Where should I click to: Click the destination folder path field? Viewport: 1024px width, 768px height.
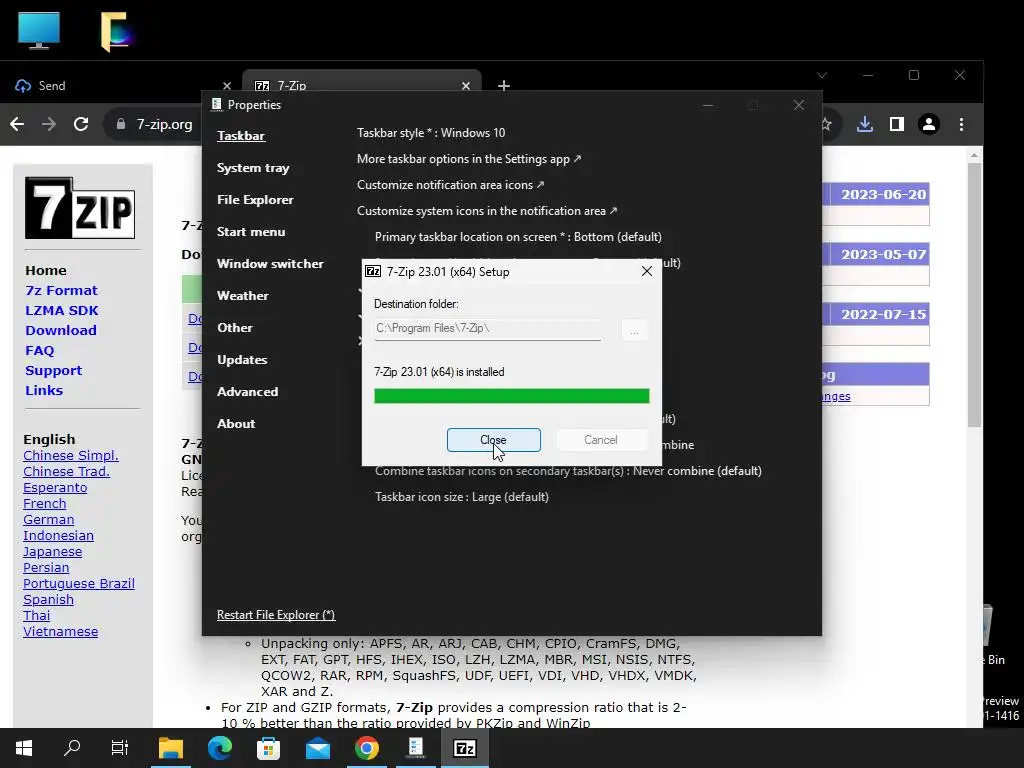(x=487, y=328)
